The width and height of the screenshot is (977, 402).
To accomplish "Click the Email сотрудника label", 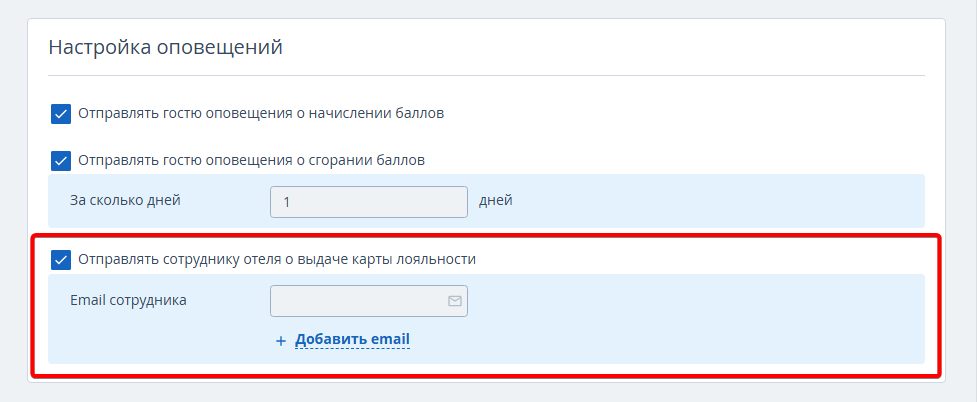I will [128, 300].
